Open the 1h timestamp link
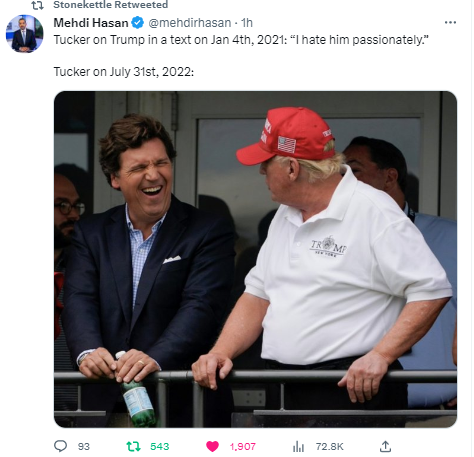 247,23
